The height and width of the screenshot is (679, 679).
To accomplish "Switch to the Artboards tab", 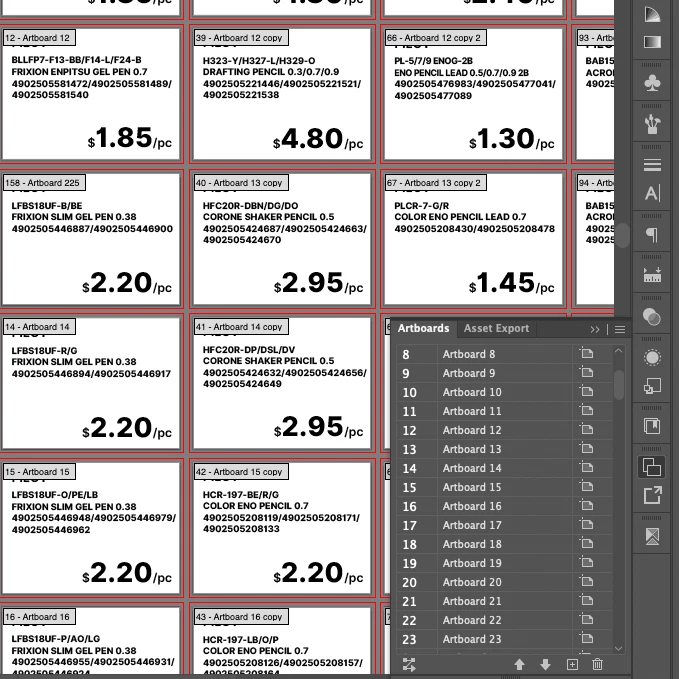I will (423, 328).
